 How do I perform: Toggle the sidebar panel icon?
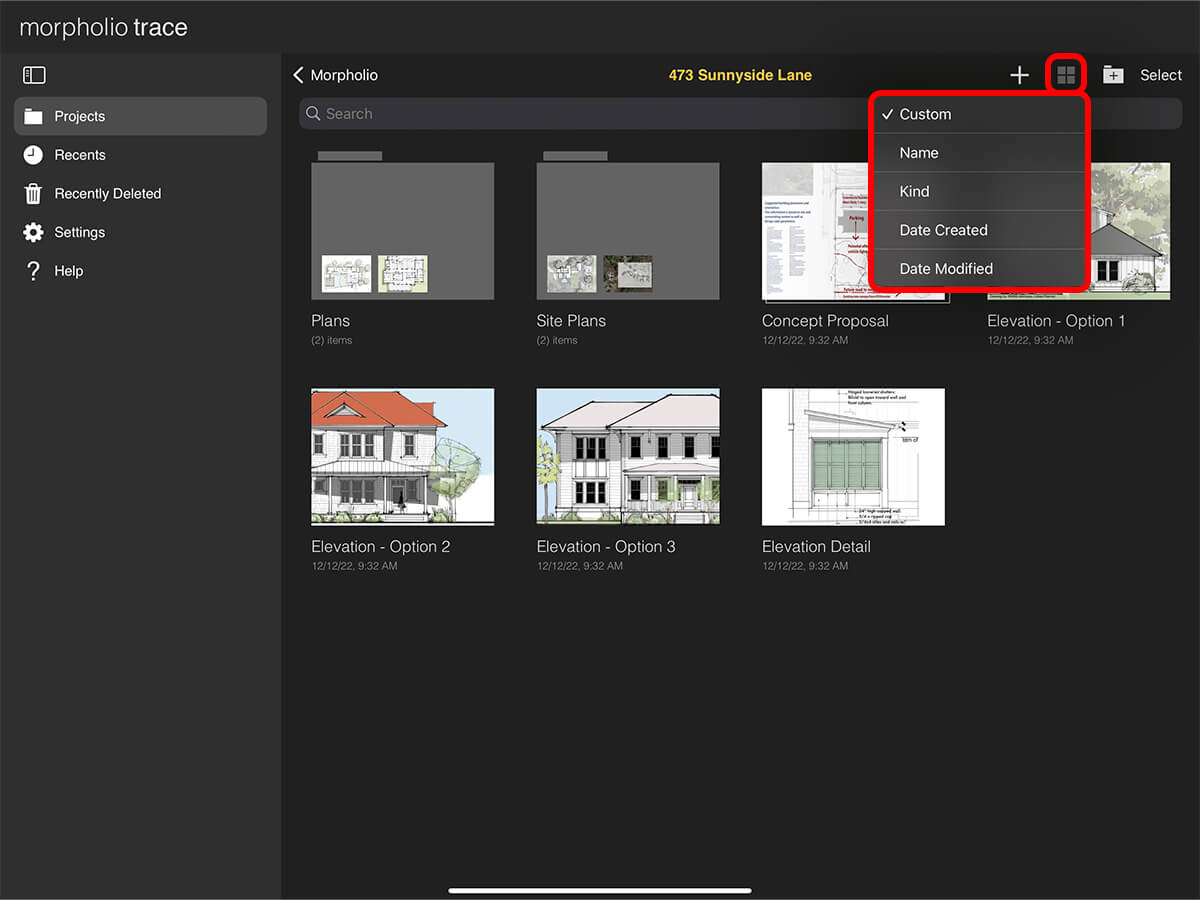34,75
